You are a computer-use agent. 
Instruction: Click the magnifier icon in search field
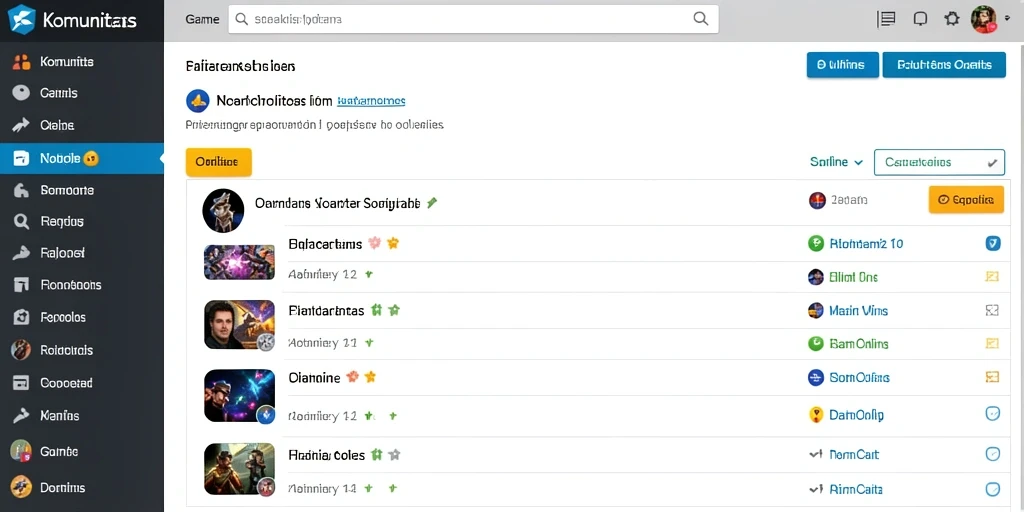701,19
